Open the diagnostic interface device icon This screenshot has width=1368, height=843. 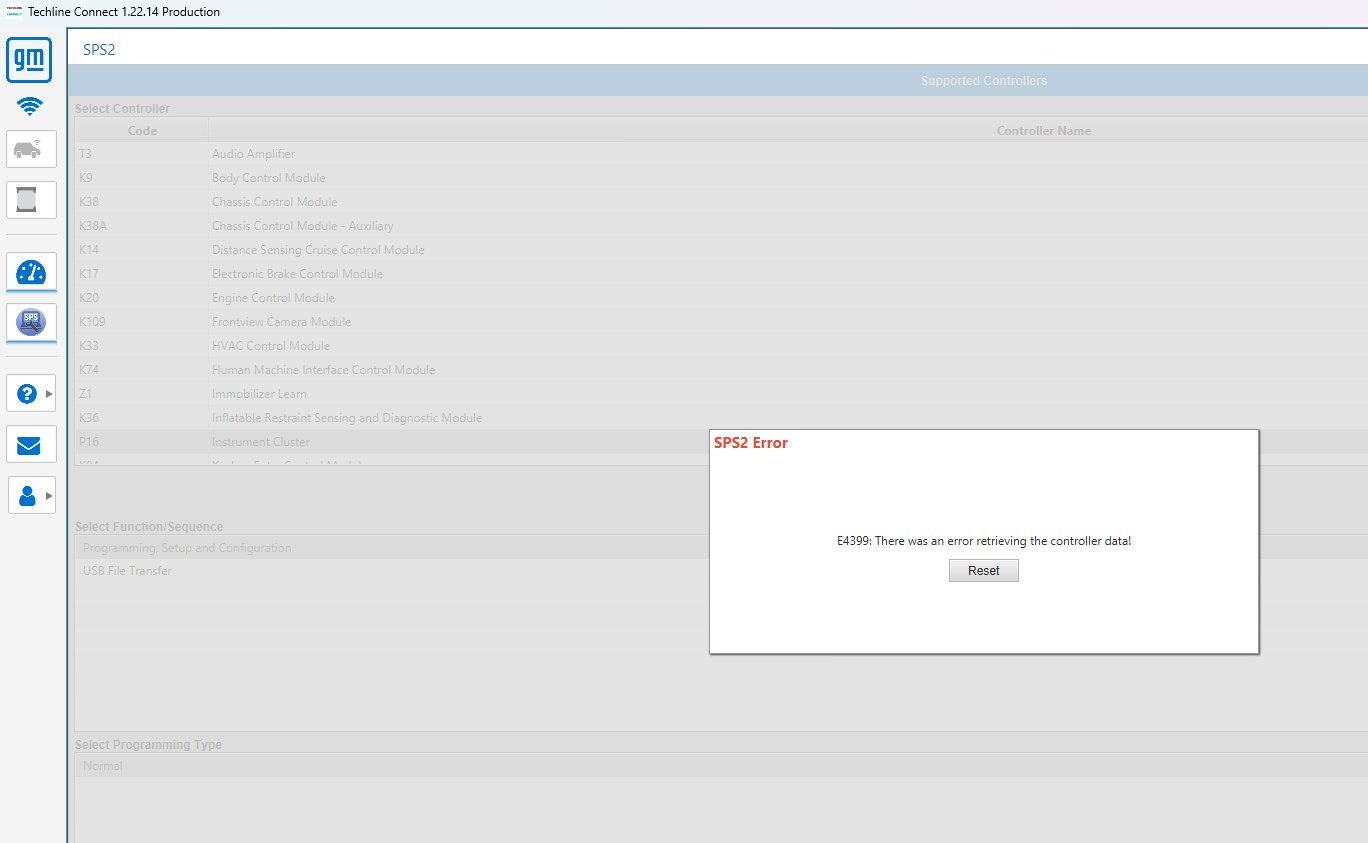pyautogui.click(x=31, y=200)
